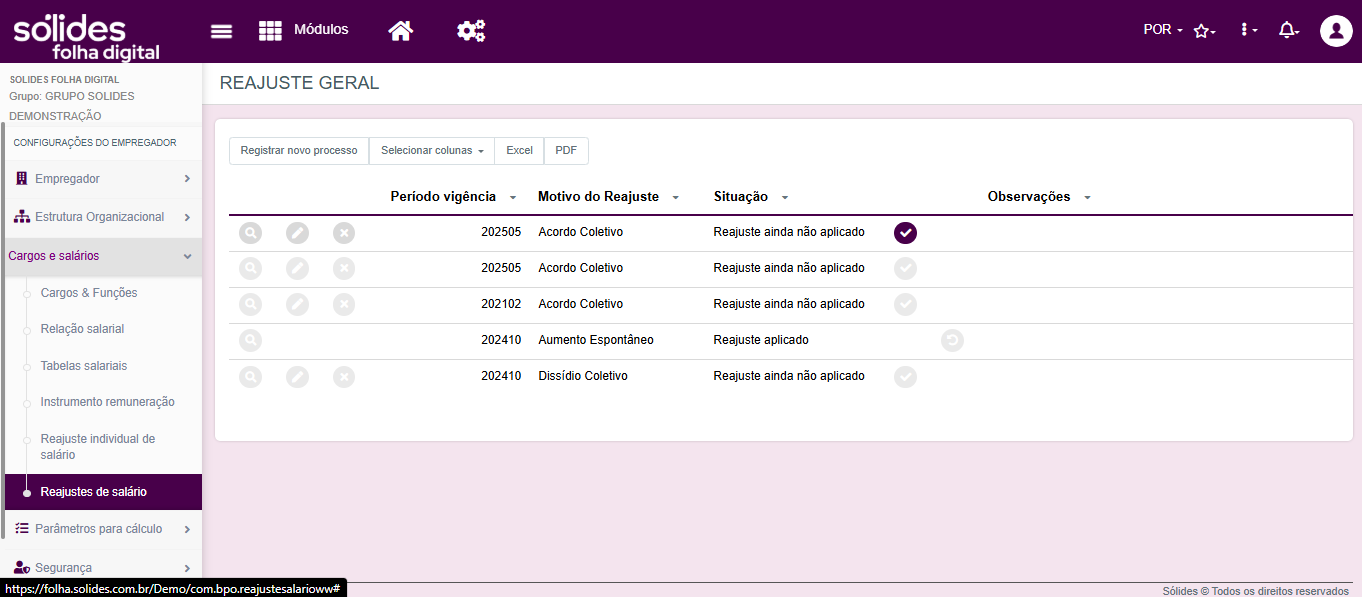Click the Aumento Espontâneo reason cell
The height and width of the screenshot is (597, 1362).
(x=596, y=340)
